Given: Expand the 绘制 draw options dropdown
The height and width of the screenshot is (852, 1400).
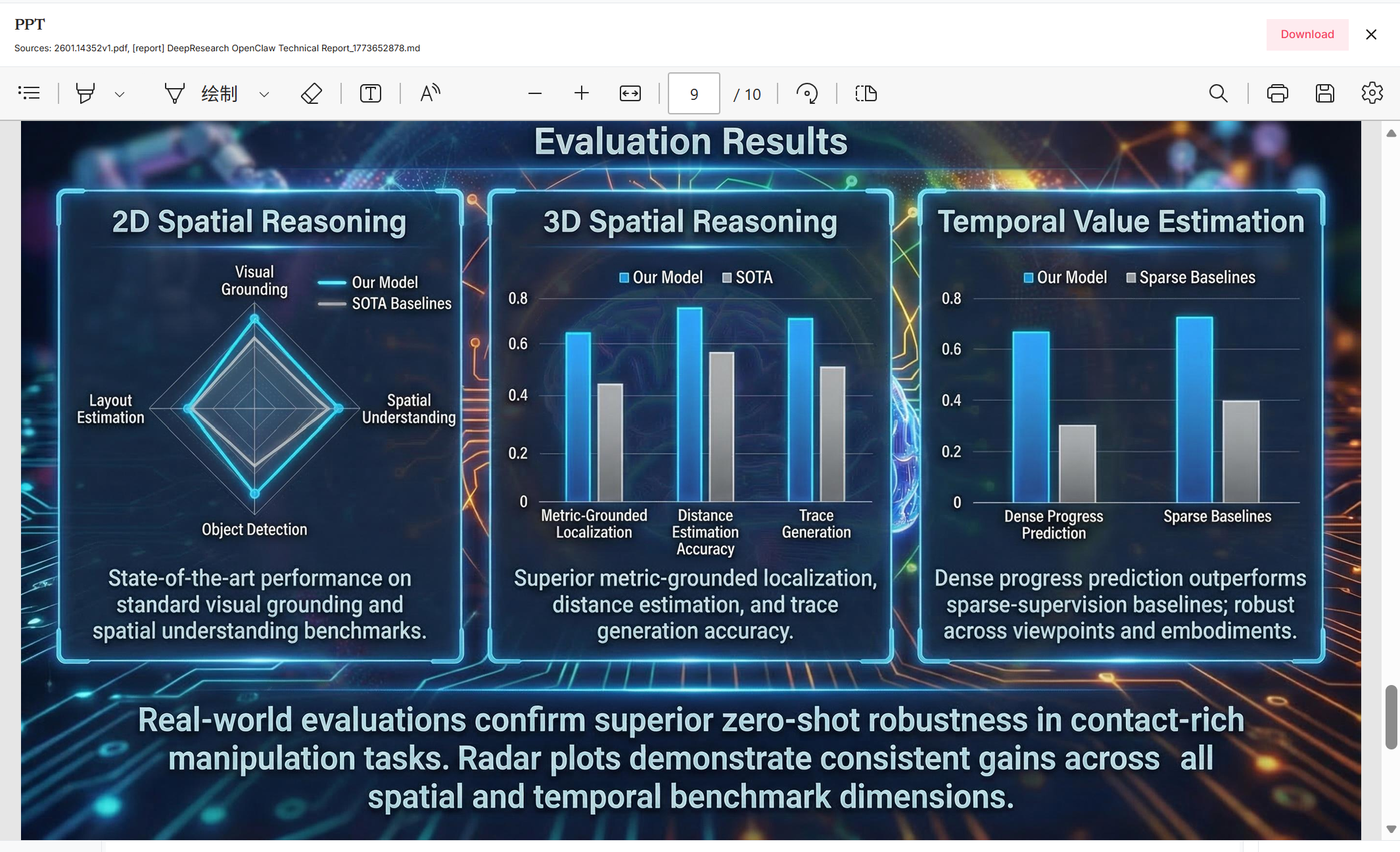Looking at the screenshot, I should point(264,94).
